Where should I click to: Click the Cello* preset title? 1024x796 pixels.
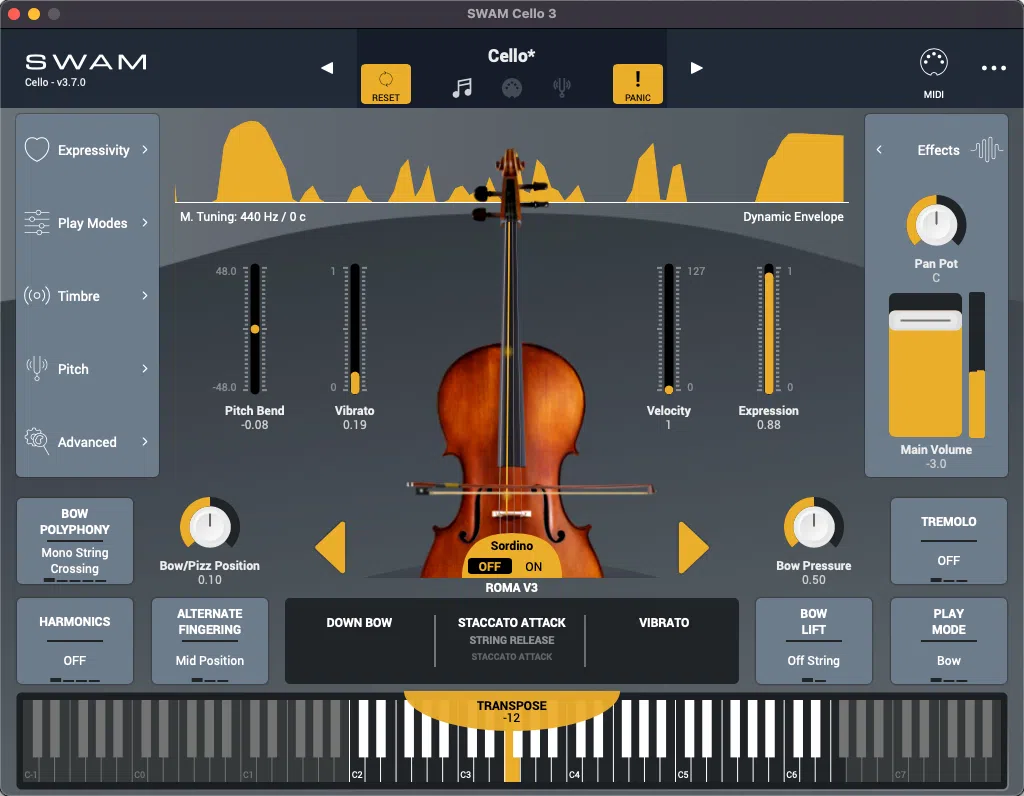click(512, 56)
